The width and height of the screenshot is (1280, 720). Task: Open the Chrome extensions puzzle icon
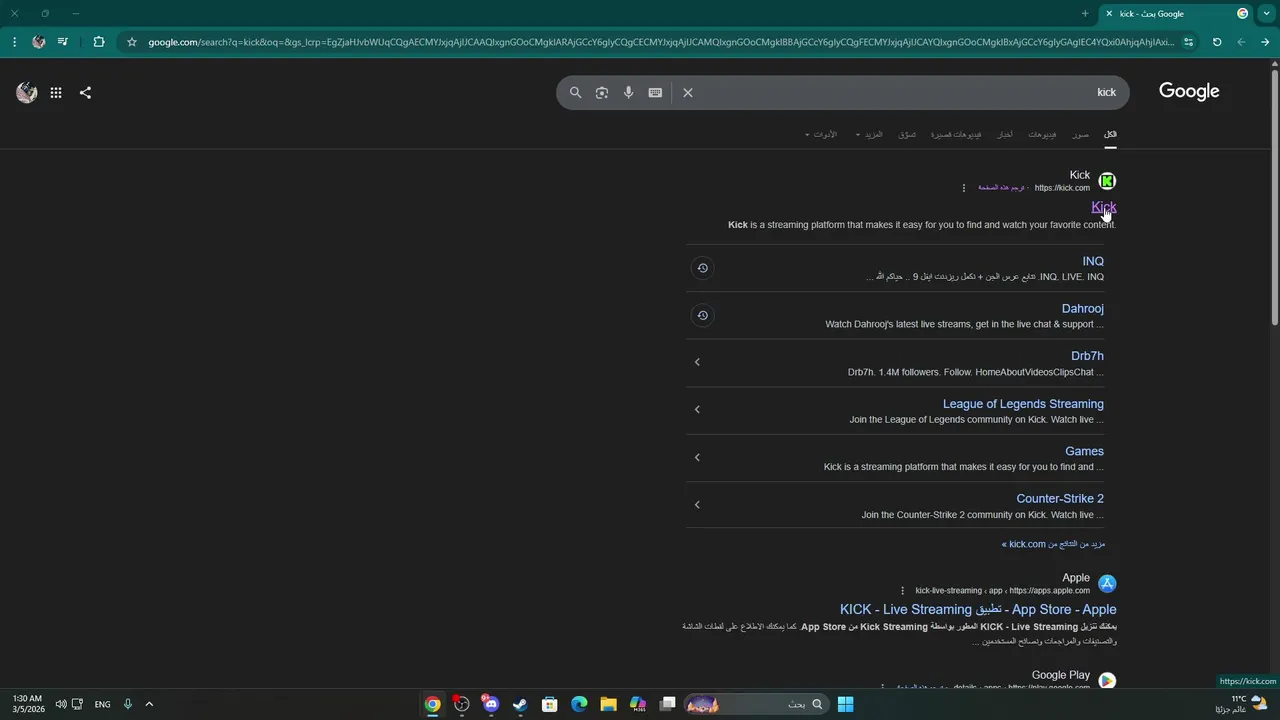(x=98, y=42)
